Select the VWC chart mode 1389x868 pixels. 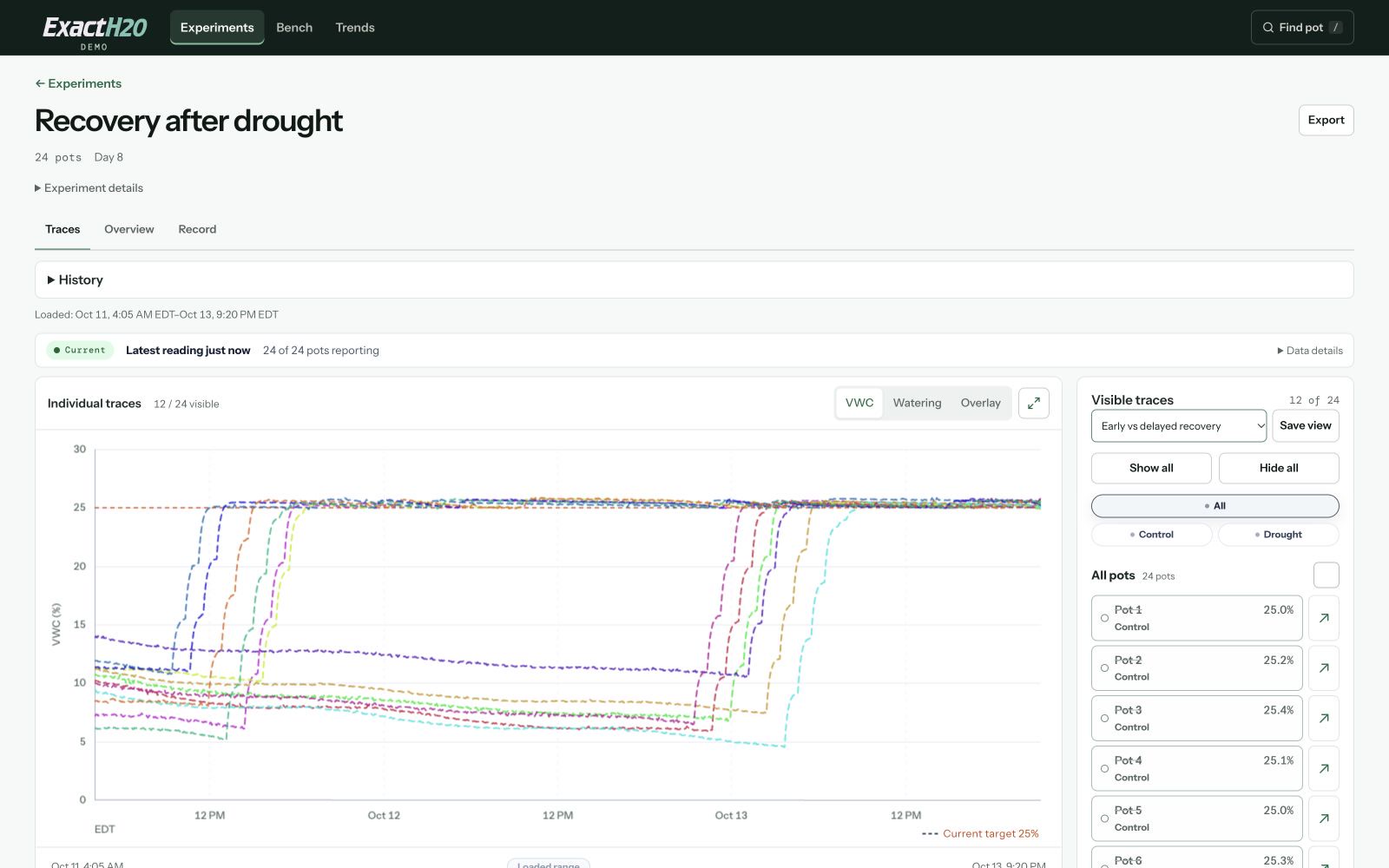coord(859,403)
